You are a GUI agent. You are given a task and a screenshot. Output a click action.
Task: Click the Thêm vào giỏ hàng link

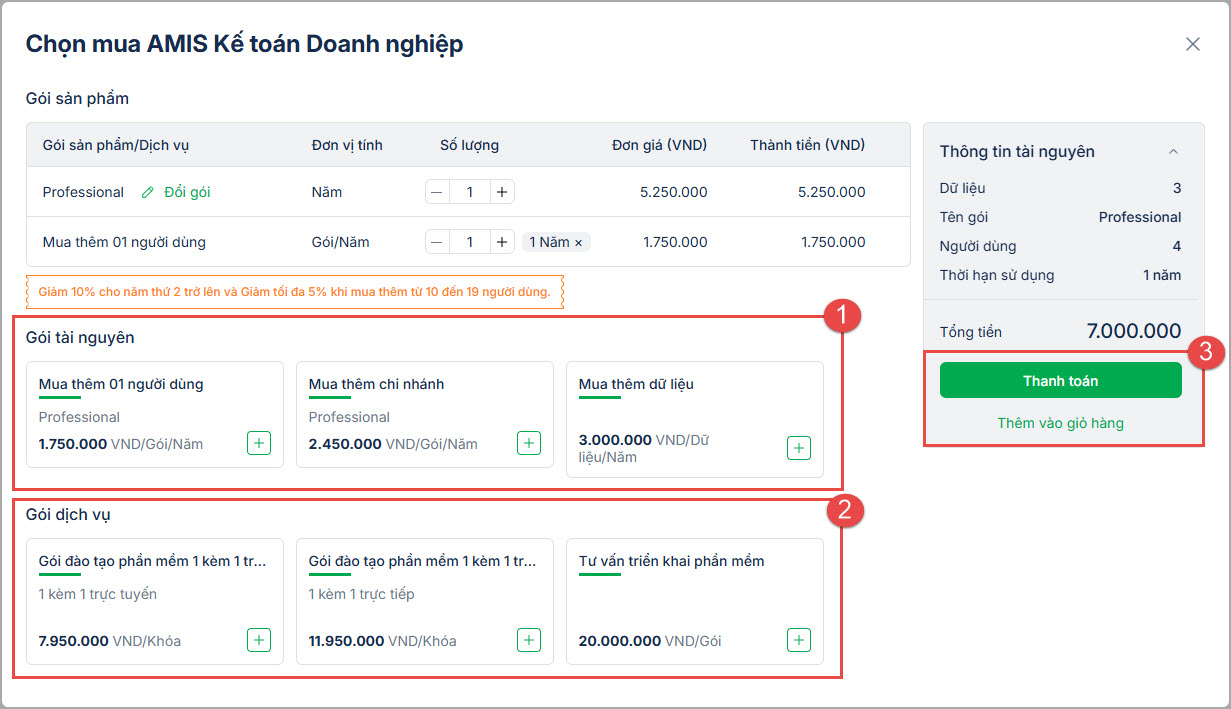[1060, 423]
